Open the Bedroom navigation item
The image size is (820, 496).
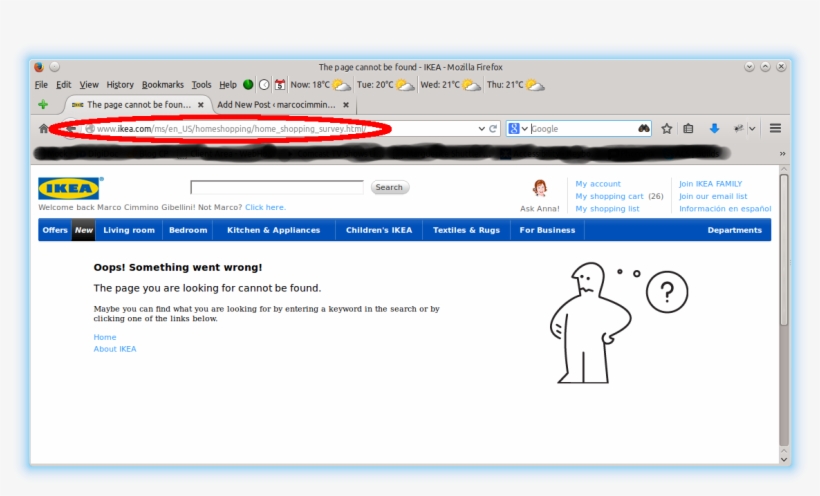point(188,230)
